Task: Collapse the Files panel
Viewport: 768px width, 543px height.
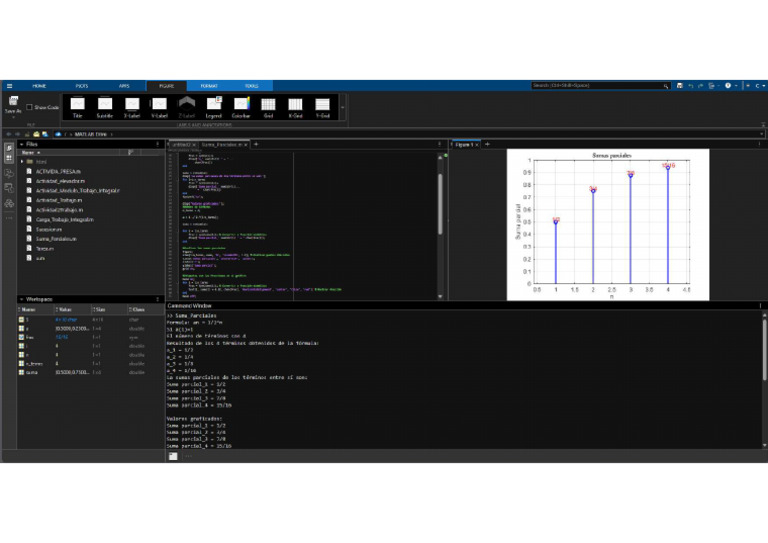Action: (x=22, y=144)
